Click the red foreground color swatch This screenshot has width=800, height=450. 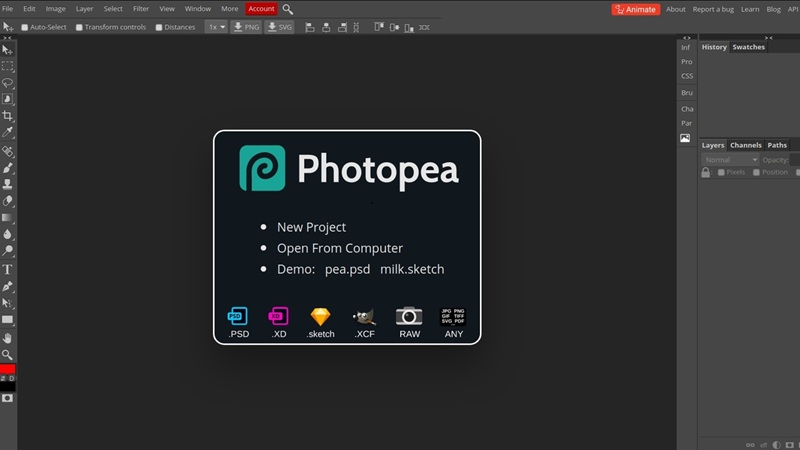pyautogui.click(x=7, y=369)
